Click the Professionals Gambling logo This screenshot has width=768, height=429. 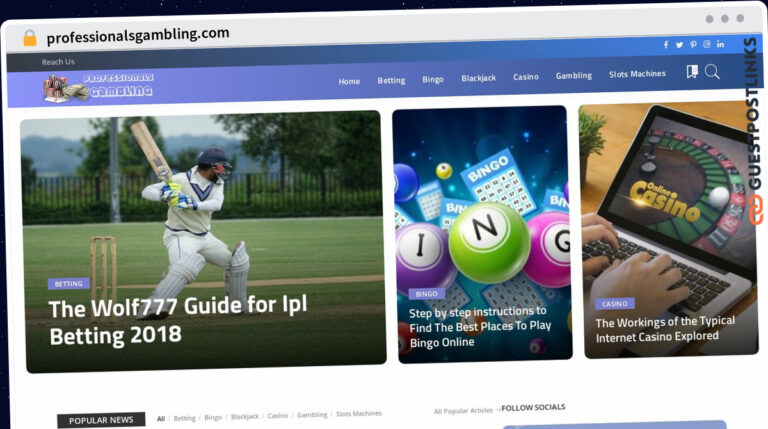98,88
